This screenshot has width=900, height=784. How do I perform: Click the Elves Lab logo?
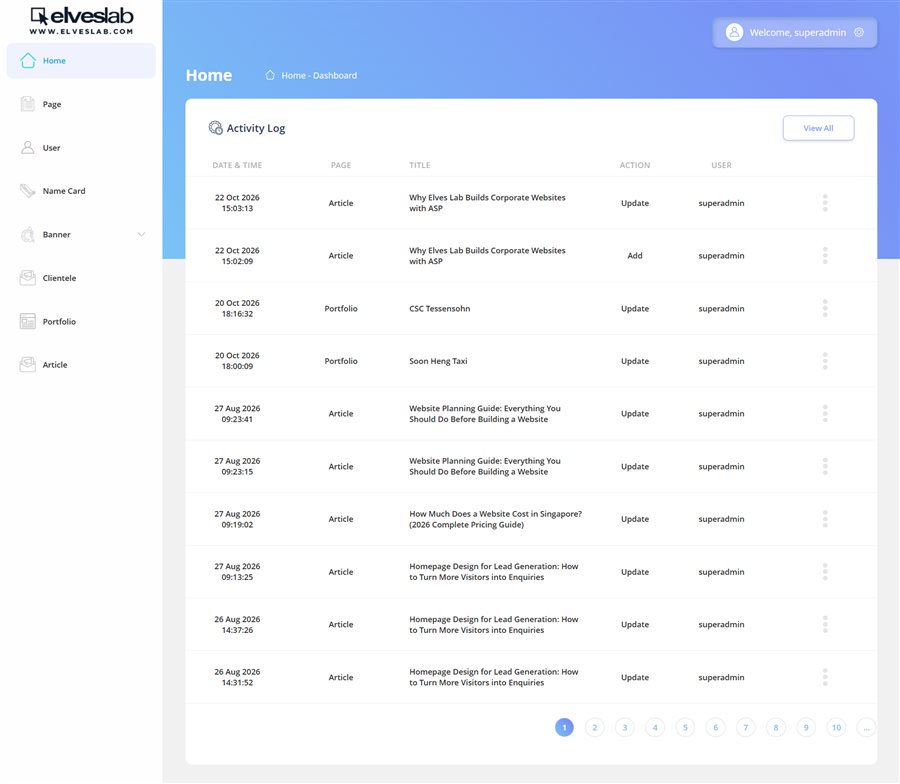click(x=82, y=21)
